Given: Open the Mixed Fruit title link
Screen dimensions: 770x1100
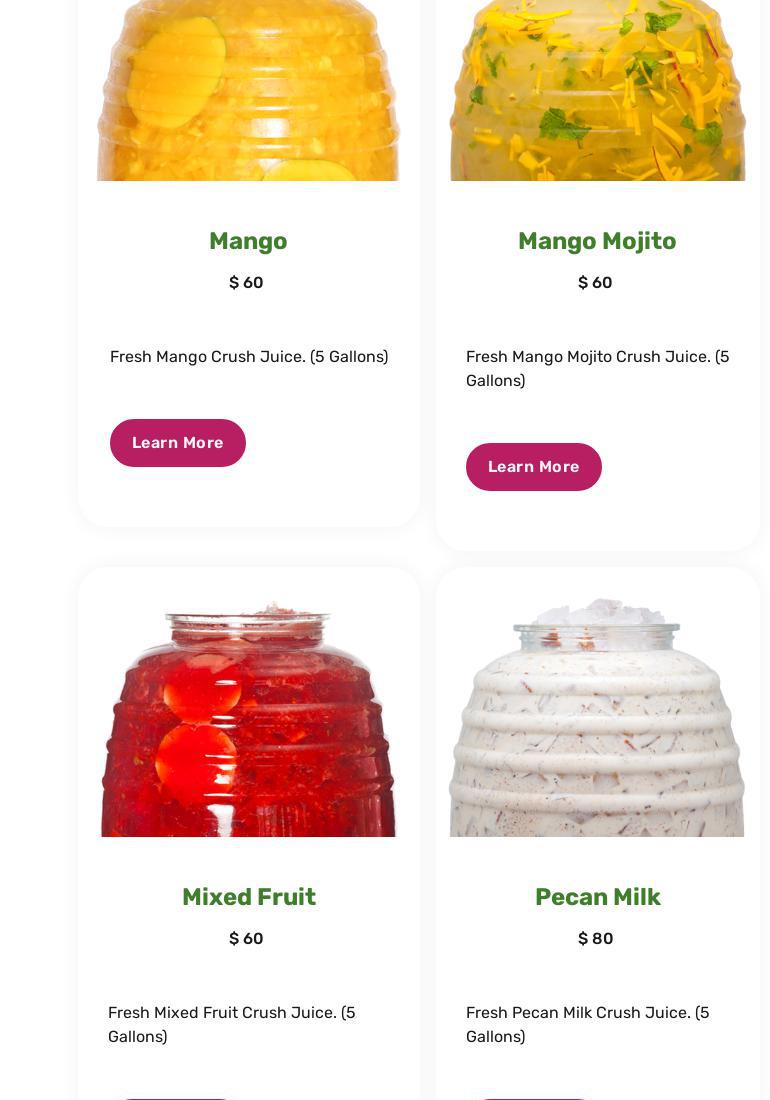Looking at the screenshot, I should tap(249, 897).
